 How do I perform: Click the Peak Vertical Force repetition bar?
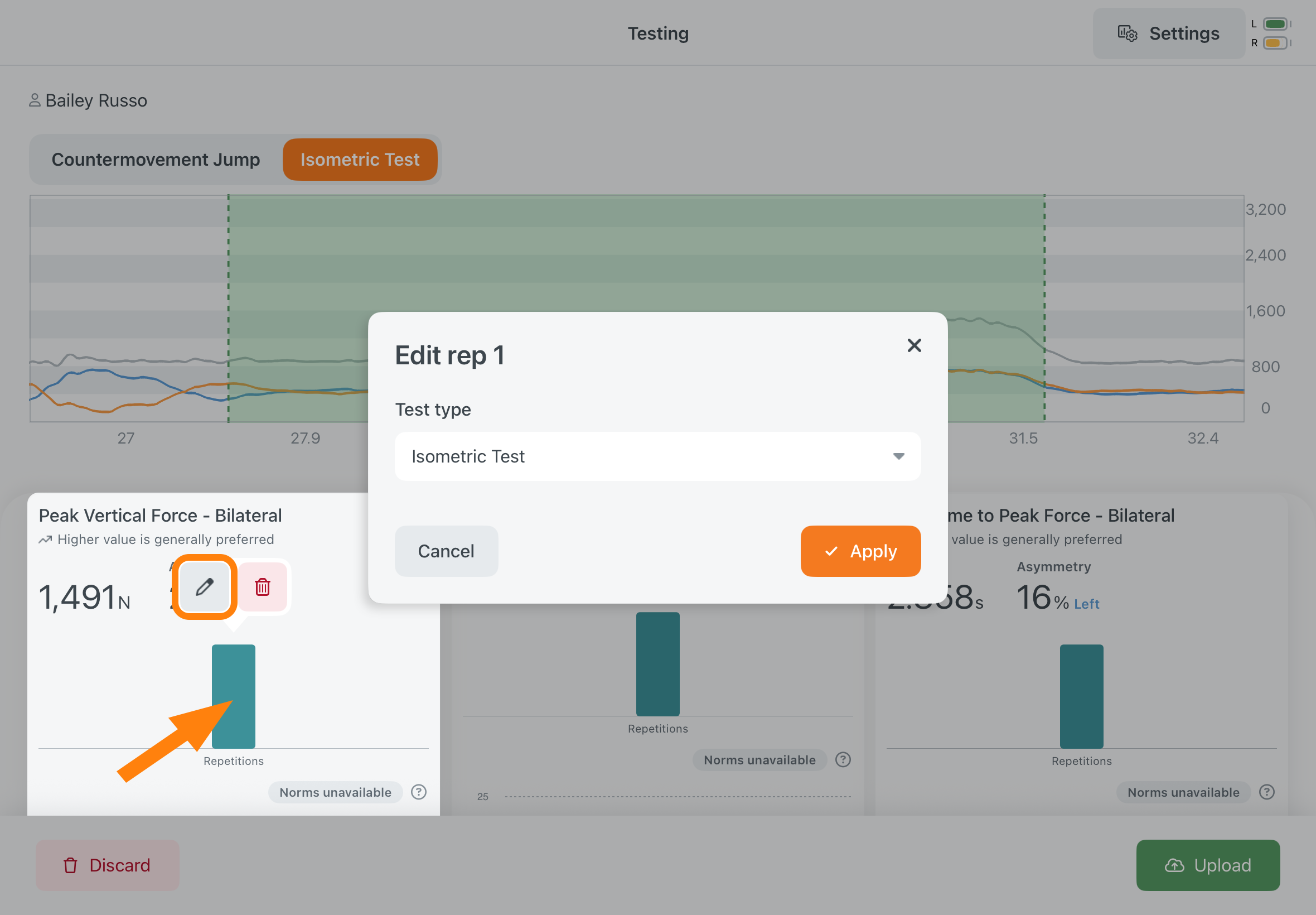pyautogui.click(x=233, y=696)
